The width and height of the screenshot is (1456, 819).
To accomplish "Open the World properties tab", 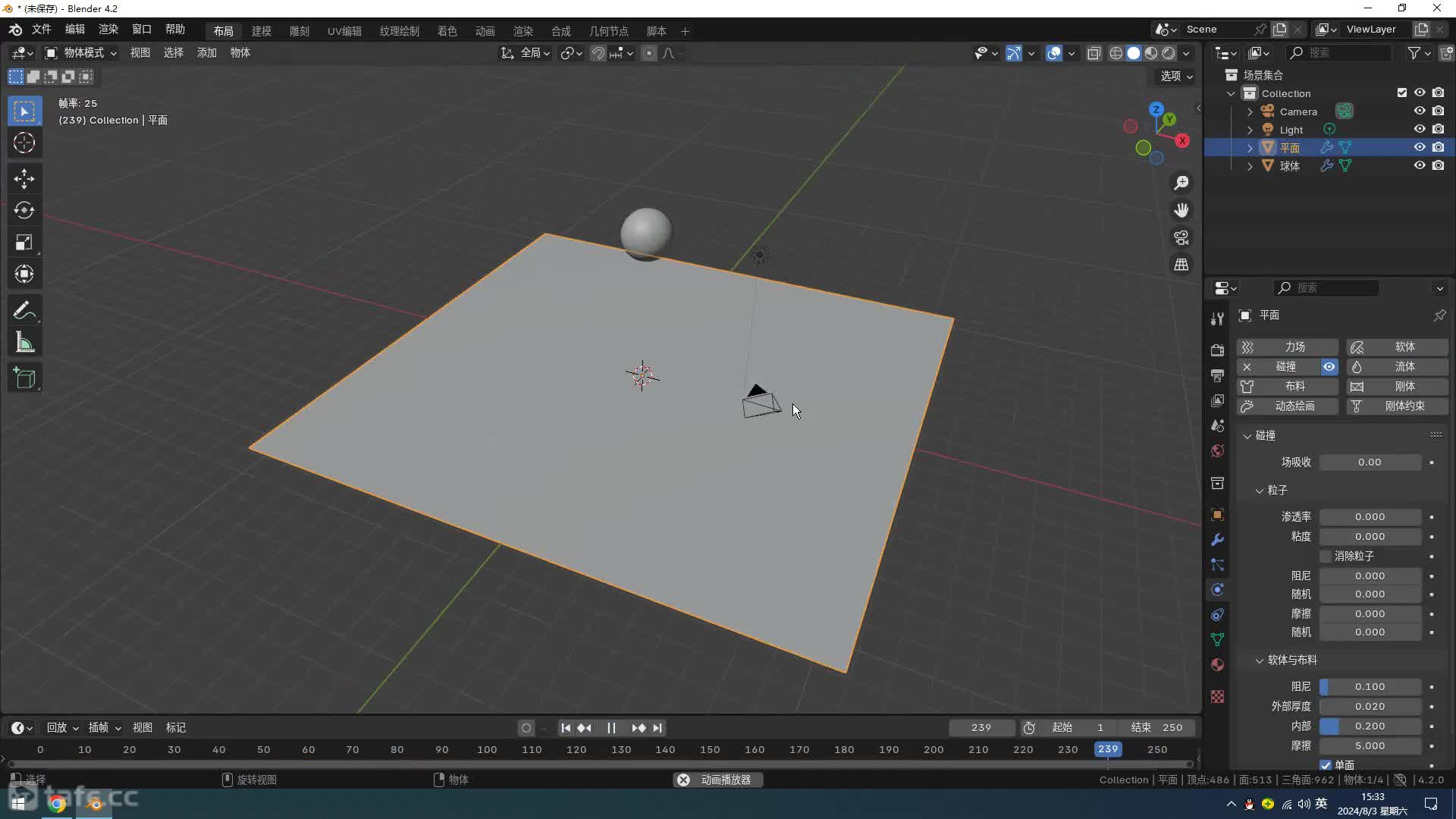I will (x=1217, y=451).
